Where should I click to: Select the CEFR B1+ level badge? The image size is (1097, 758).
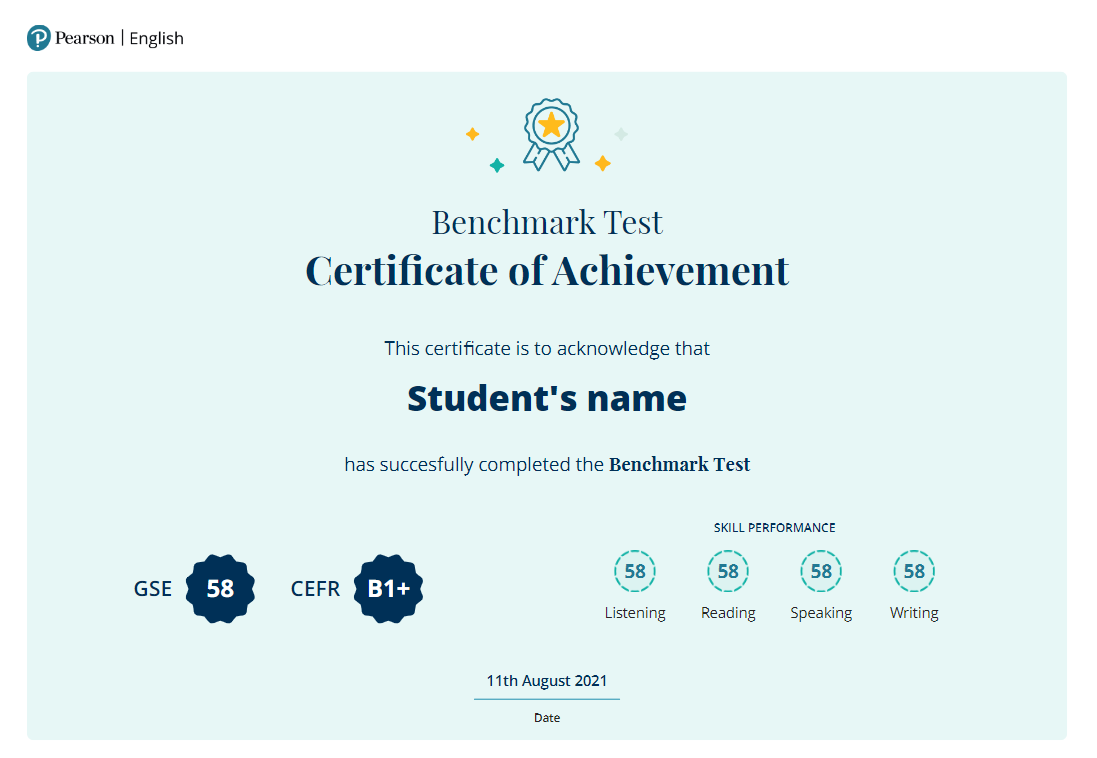388,589
